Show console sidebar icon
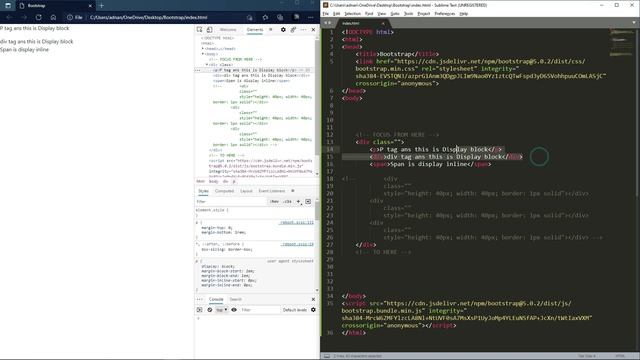The width and height of the screenshot is (640, 360). (x=200, y=310)
